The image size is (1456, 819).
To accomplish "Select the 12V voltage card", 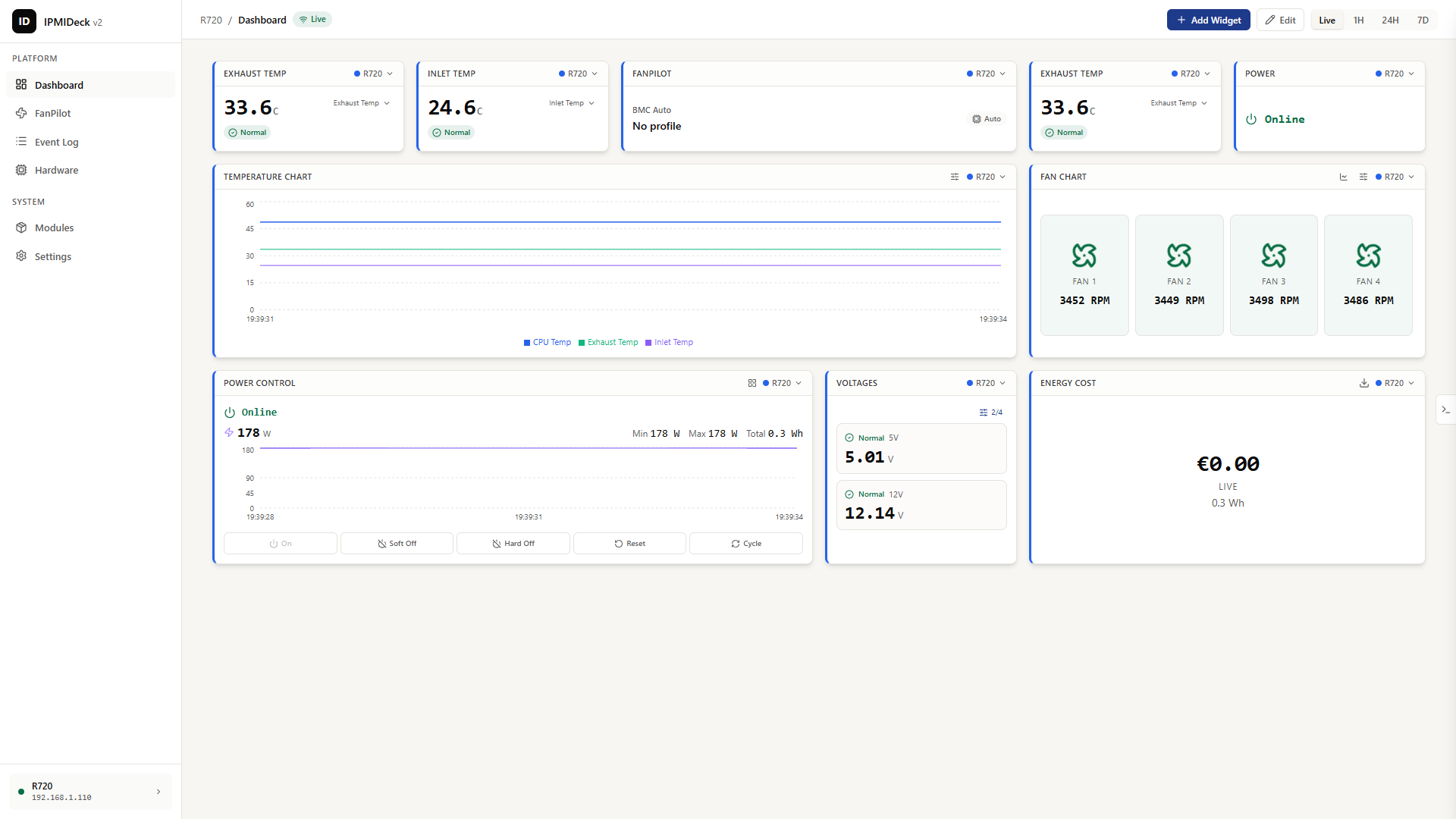I will (921, 505).
